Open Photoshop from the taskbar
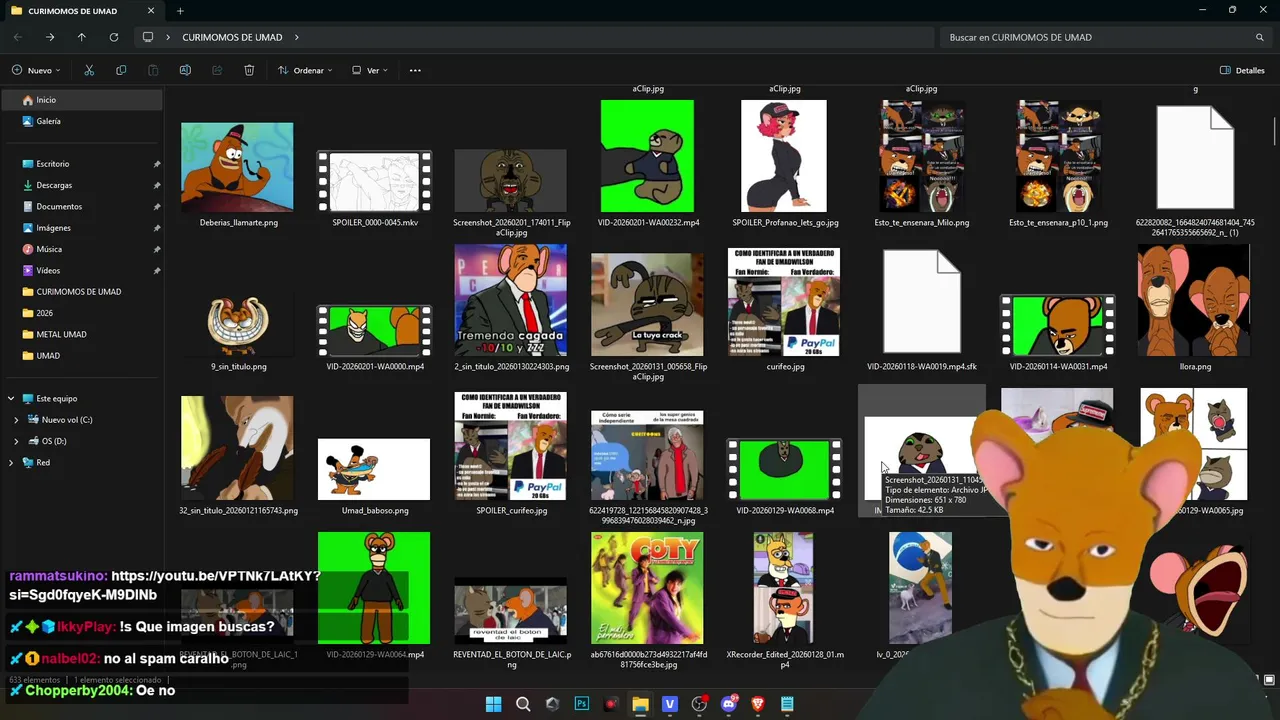Image resolution: width=1280 pixels, height=720 pixels. [x=581, y=704]
